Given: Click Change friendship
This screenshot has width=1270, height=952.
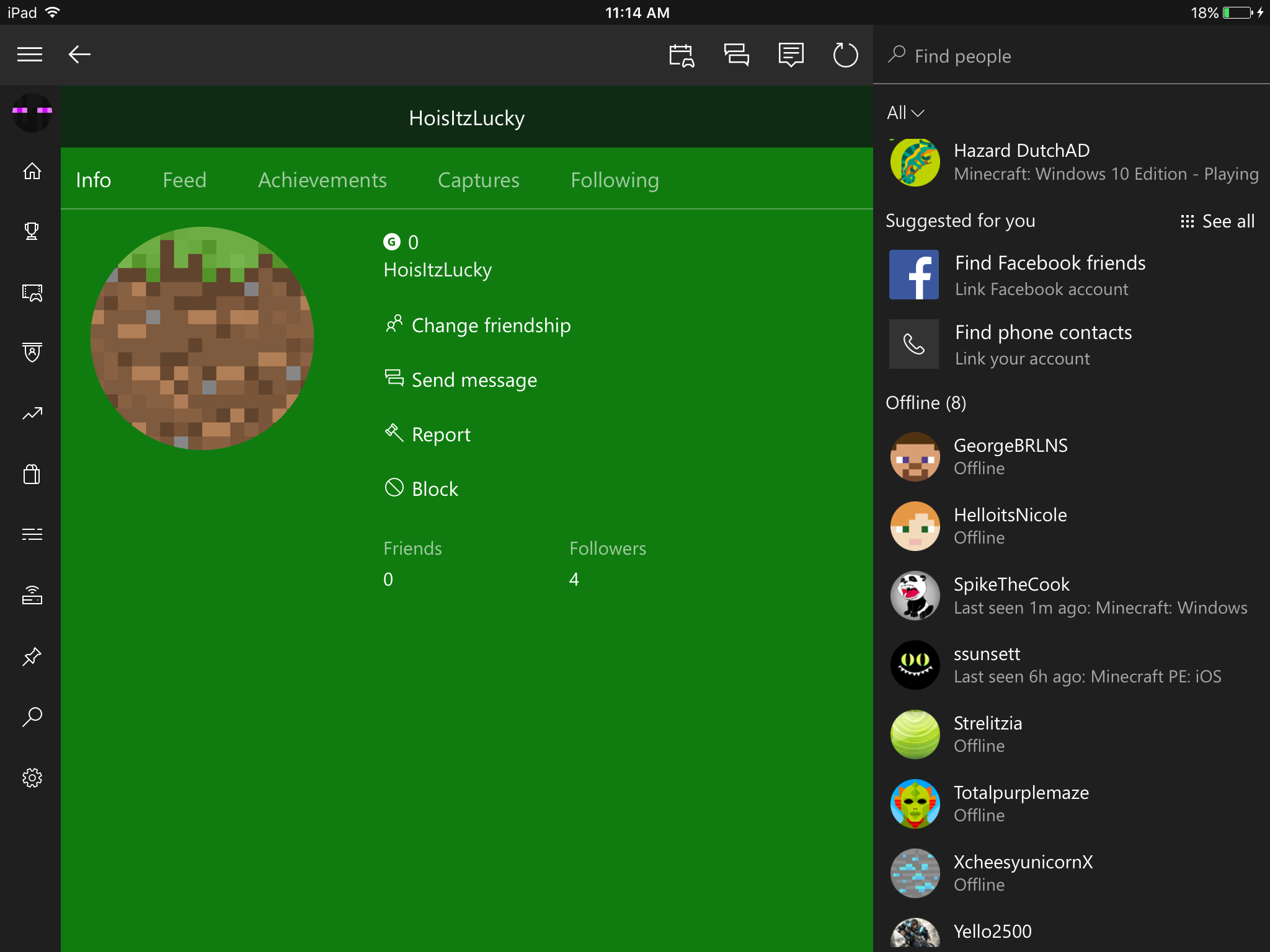Looking at the screenshot, I should (x=477, y=325).
